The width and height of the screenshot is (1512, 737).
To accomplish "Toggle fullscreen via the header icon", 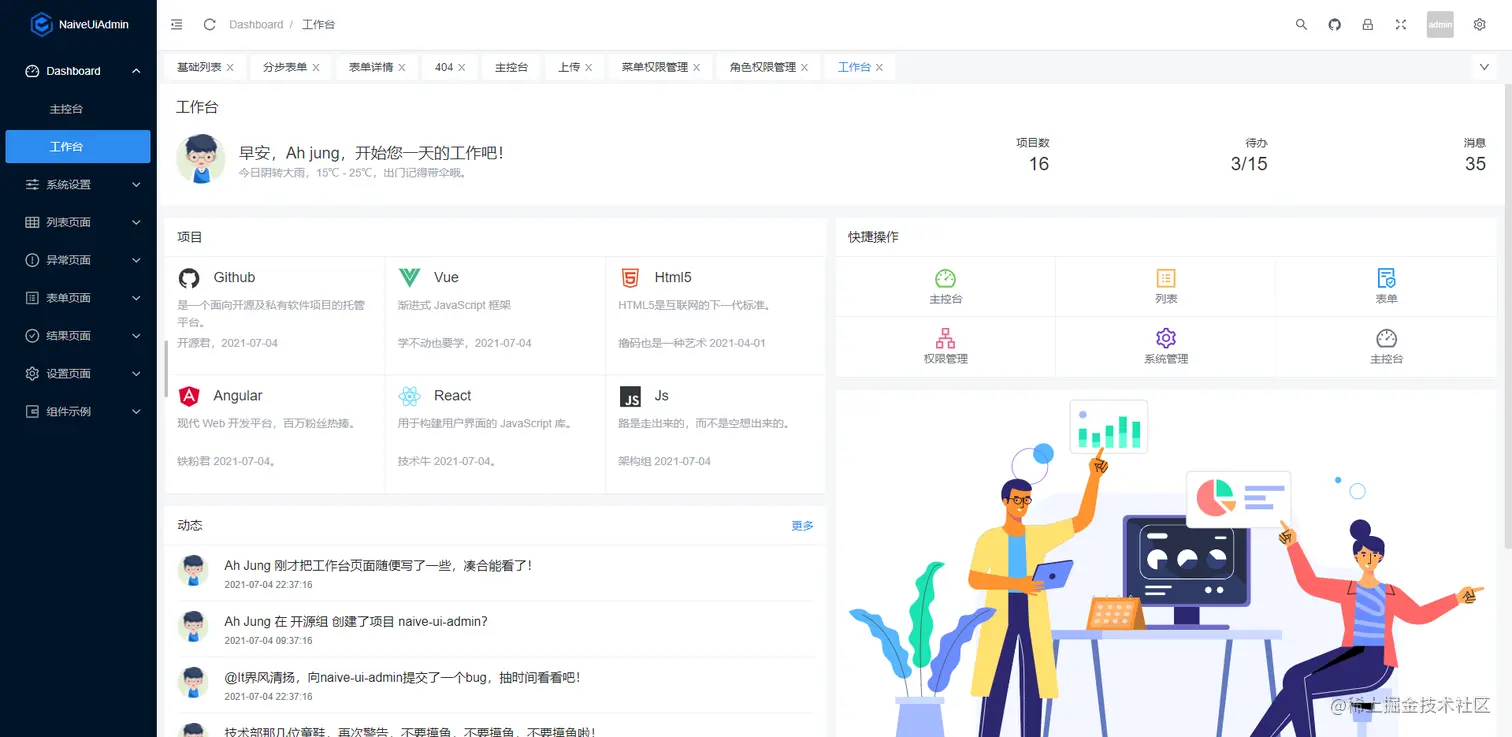I will click(x=1400, y=24).
